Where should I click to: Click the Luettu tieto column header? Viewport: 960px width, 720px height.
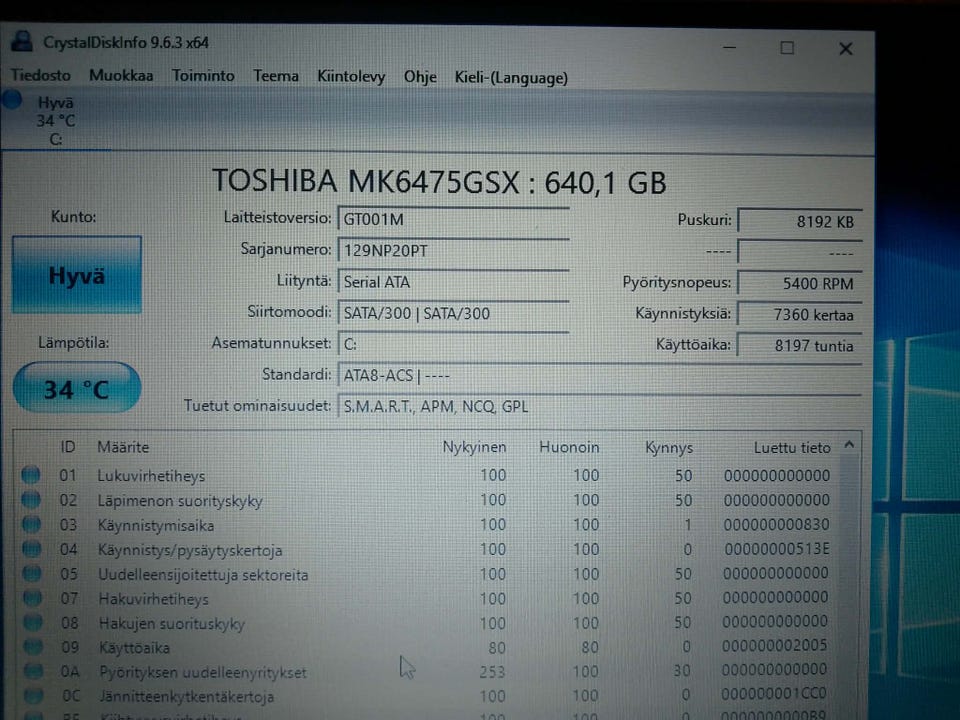(792, 448)
